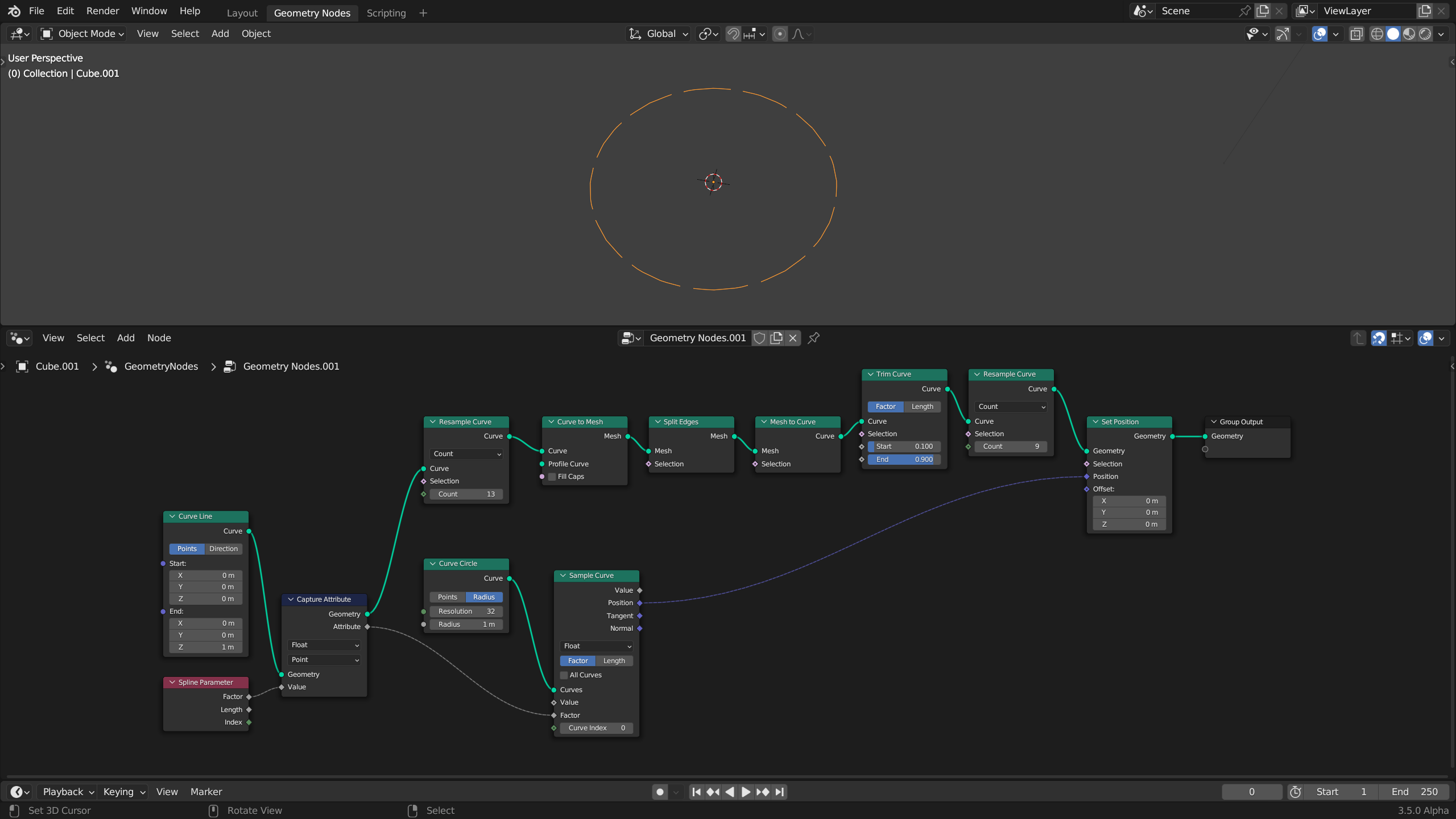Select Length mode in Trim Curve node
This screenshot has width=1456, height=819.
[x=923, y=407]
